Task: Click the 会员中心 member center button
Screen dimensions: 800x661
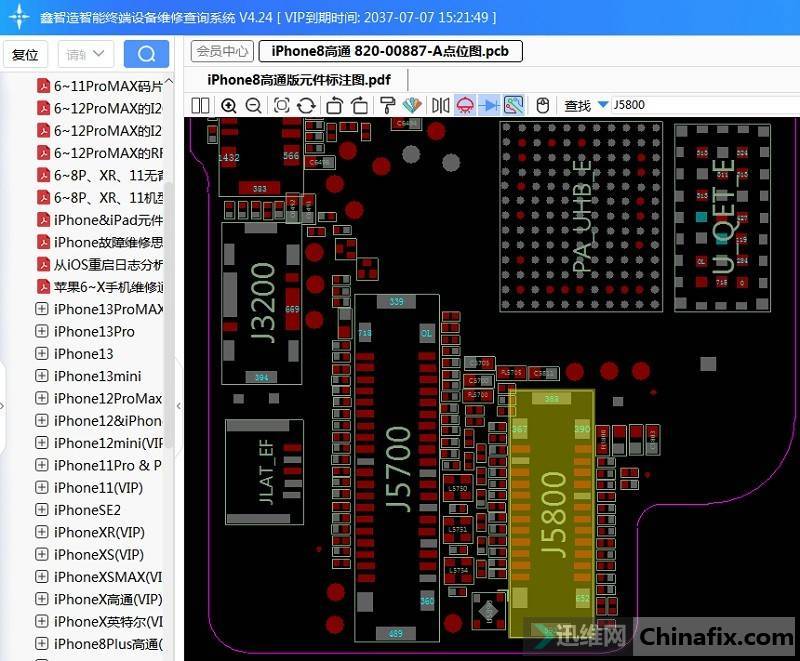Action: (222, 51)
